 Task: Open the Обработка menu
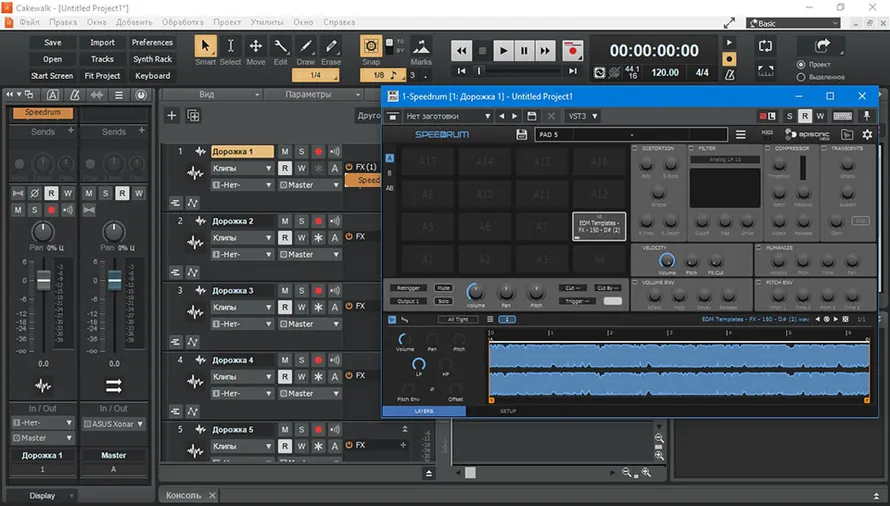pos(183,22)
